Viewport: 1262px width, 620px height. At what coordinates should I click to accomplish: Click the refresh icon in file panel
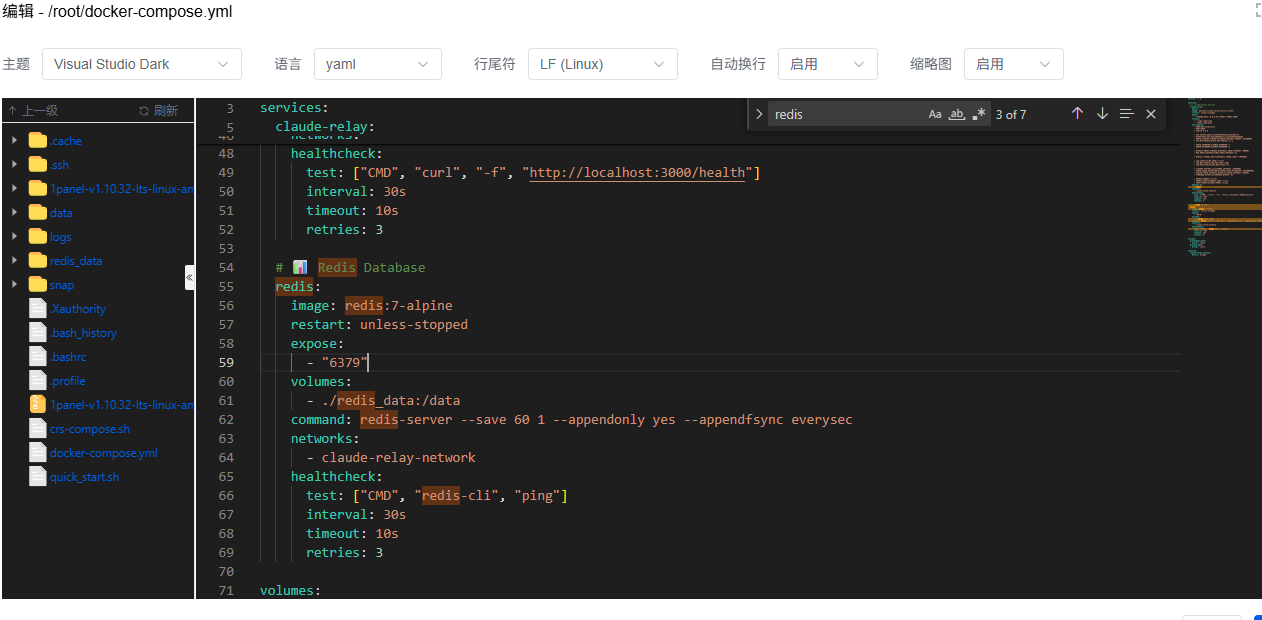click(x=158, y=111)
